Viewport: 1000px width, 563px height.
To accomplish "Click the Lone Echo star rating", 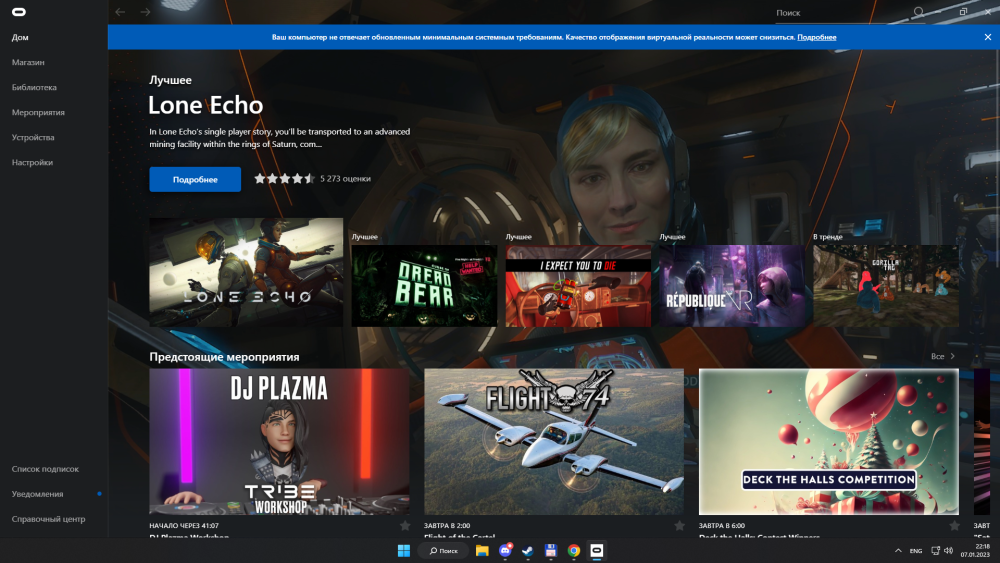I will pyautogui.click(x=284, y=179).
